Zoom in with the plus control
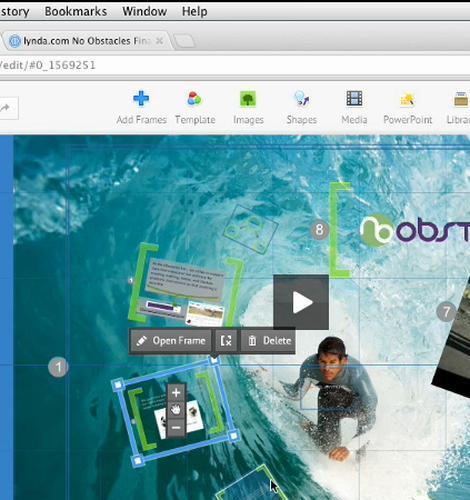This screenshot has width=470, height=500. [x=176, y=393]
